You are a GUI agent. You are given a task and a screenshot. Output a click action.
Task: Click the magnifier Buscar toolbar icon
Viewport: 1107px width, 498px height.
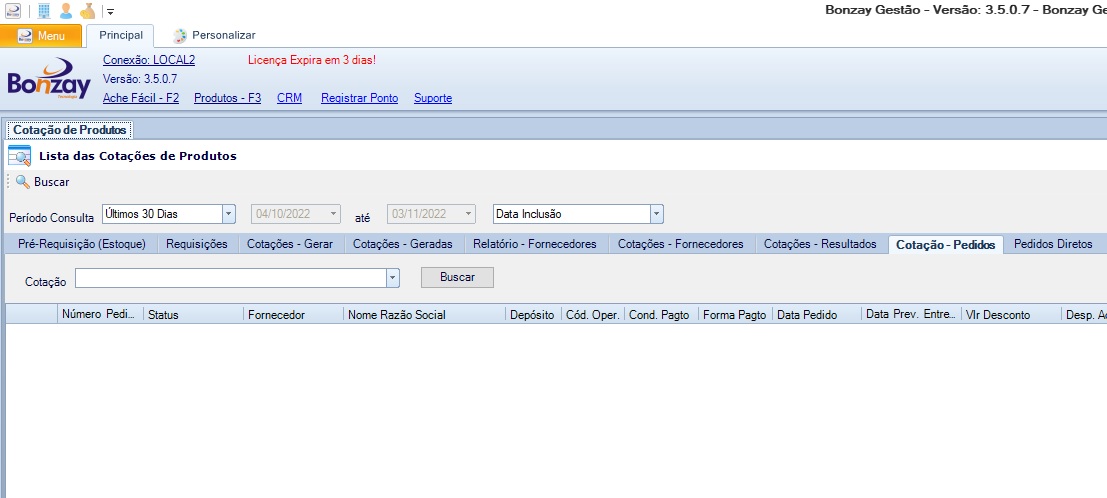[x=22, y=182]
